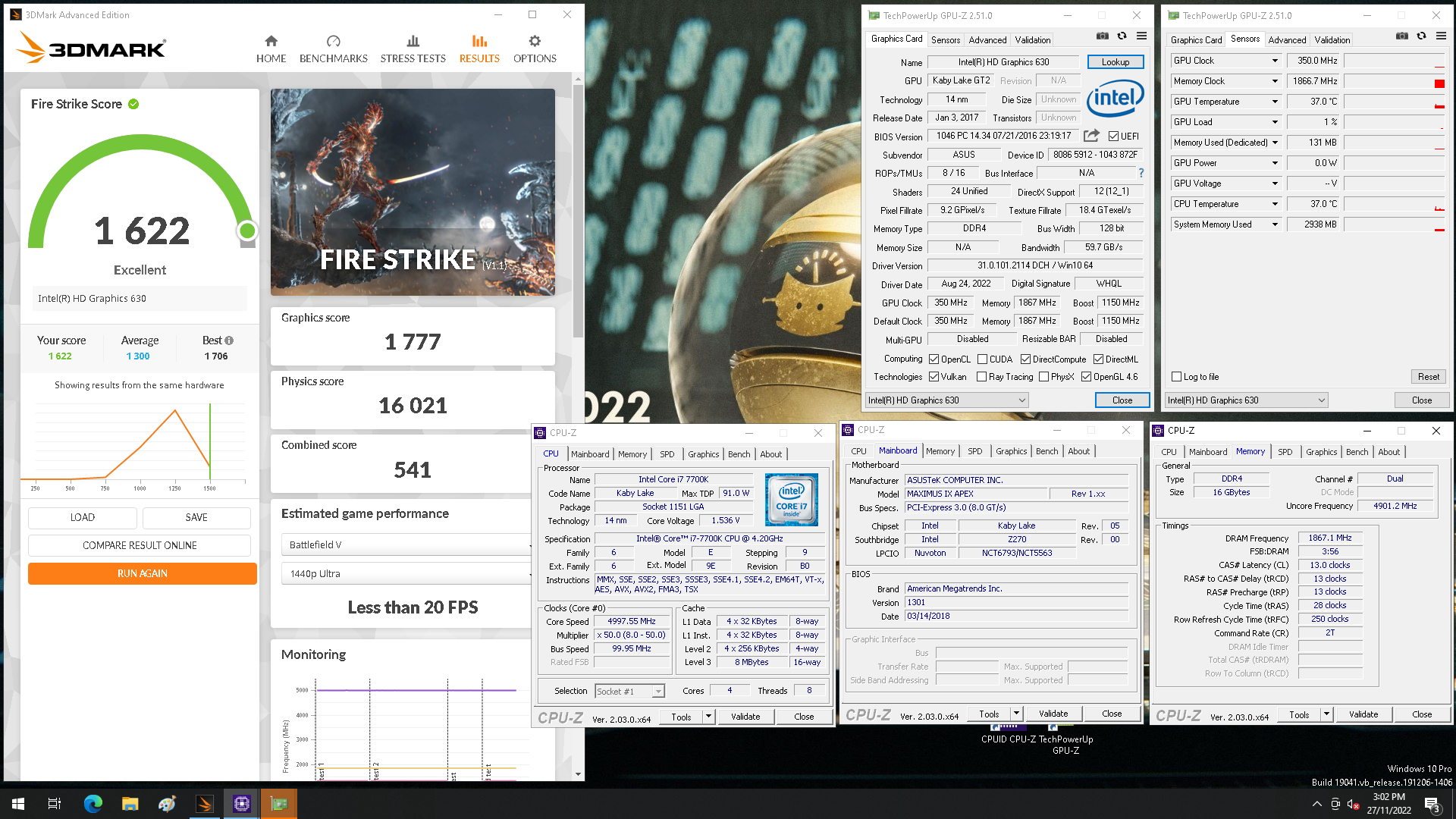Click Core i7 badge in CPU-Z
The height and width of the screenshot is (819, 1456).
792,500
